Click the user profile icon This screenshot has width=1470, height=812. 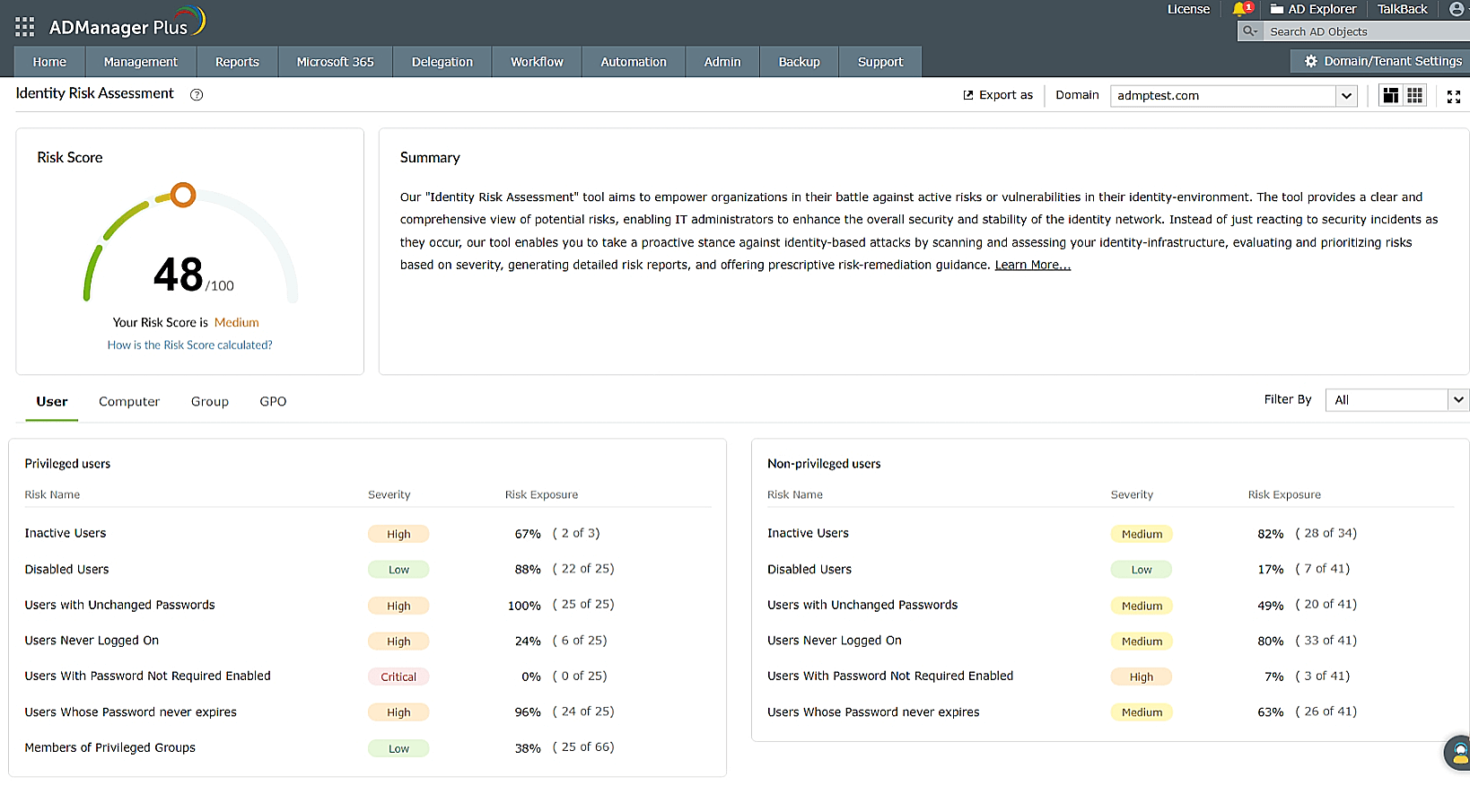(1456, 9)
